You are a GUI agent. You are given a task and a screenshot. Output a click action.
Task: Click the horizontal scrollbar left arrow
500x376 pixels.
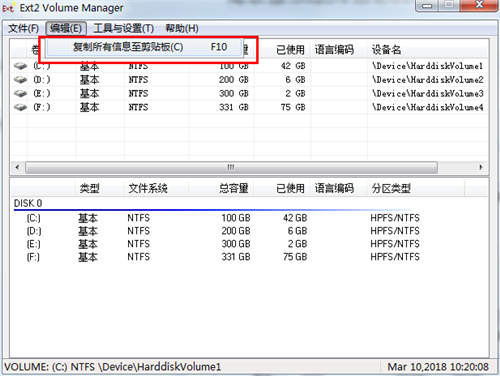pos(18,167)
